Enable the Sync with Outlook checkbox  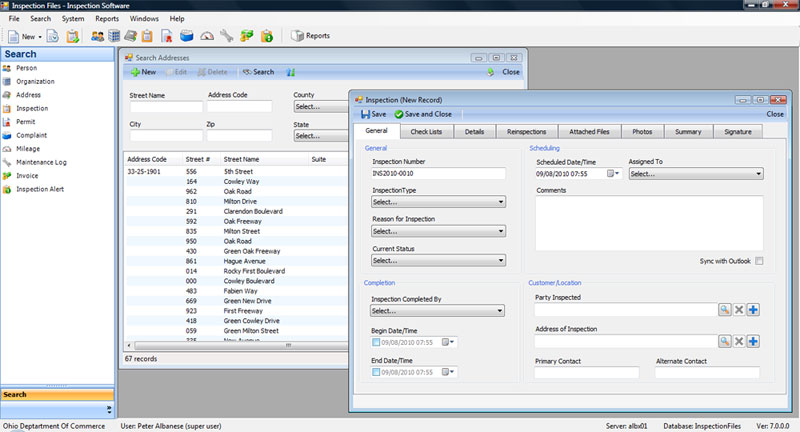pyautogui.click(x=759, y=261)
